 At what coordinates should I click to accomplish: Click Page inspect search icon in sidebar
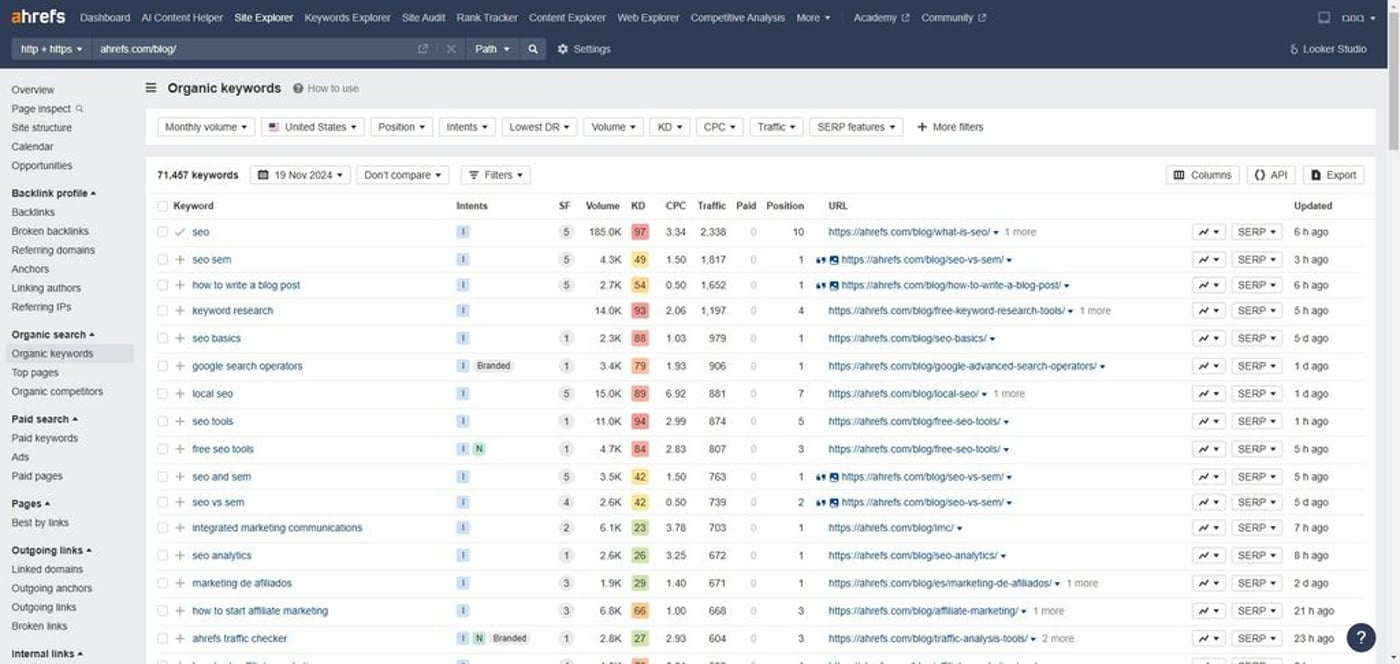tap(79, 109)
